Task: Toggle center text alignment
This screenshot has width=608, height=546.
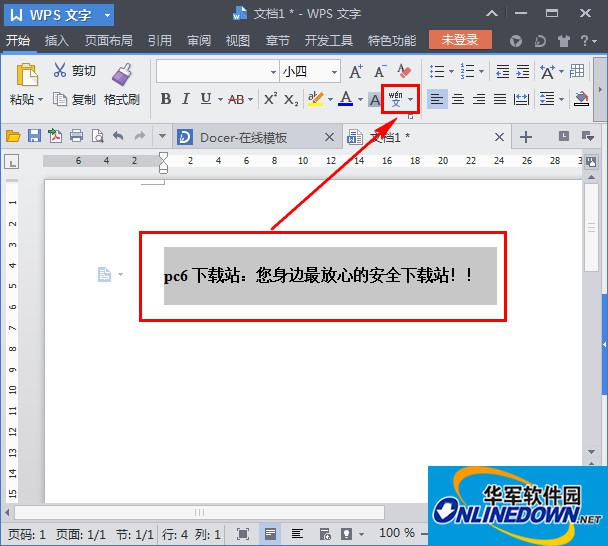Action: (458, 99)
